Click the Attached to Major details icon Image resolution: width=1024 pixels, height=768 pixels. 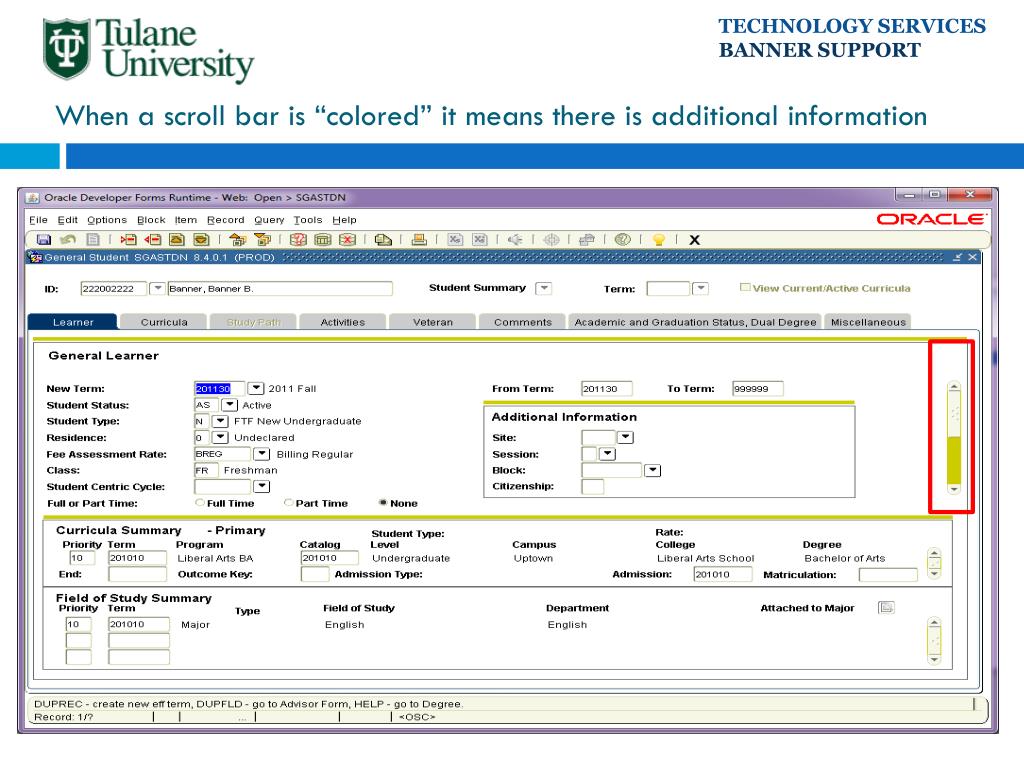click(x=886, y=608)
